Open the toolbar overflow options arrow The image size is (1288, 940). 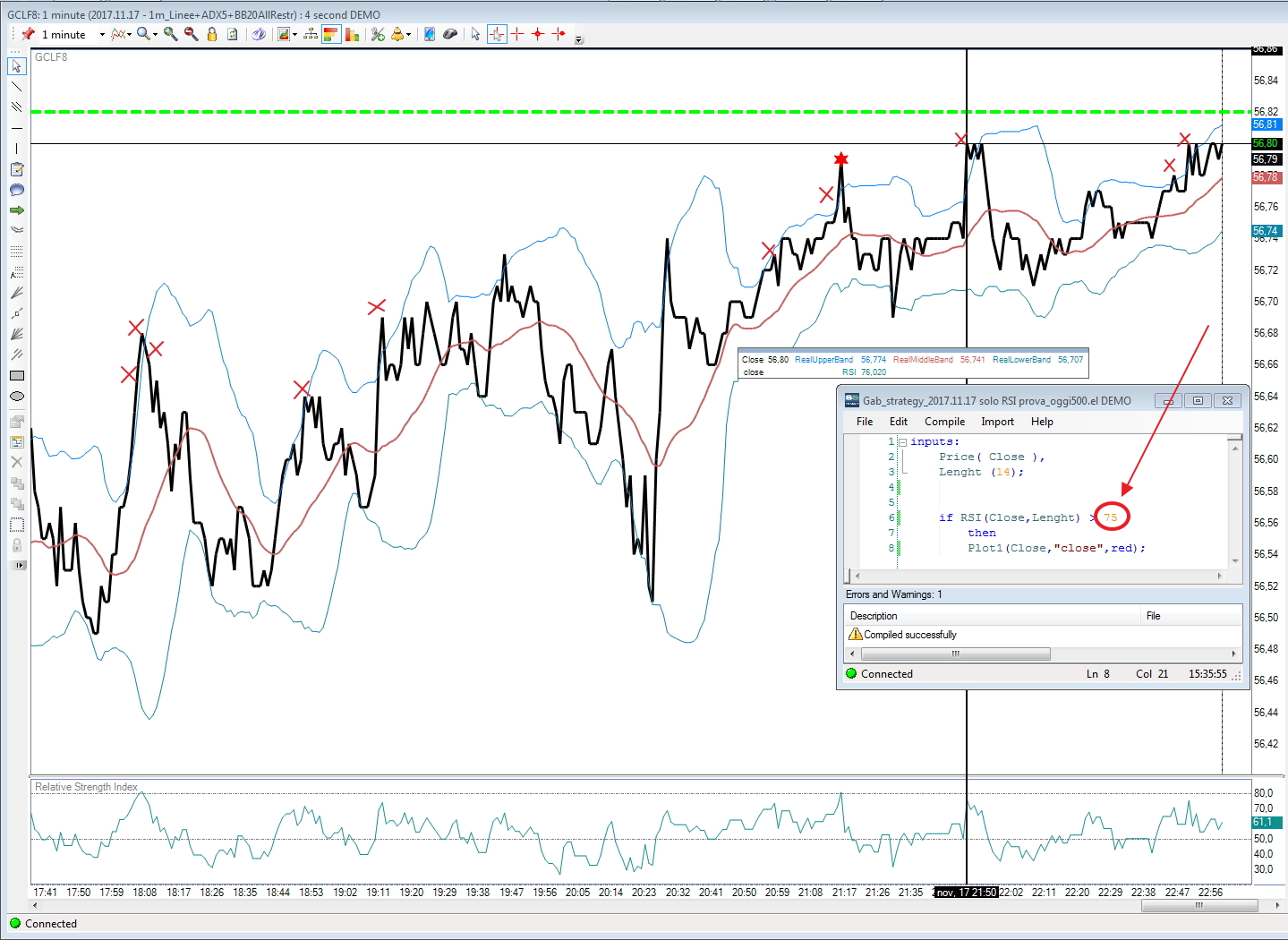click(579, 39)
